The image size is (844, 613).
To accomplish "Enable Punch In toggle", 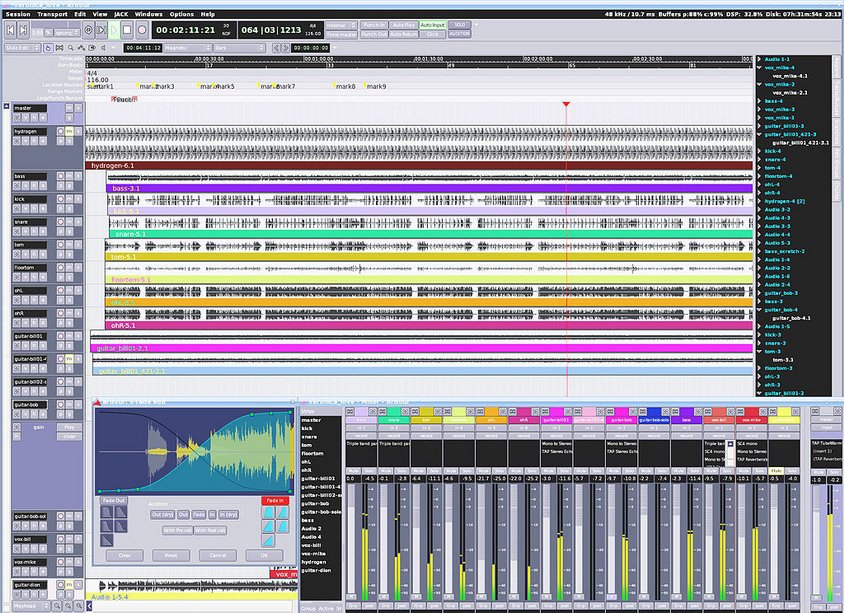I will click(373, 23).
